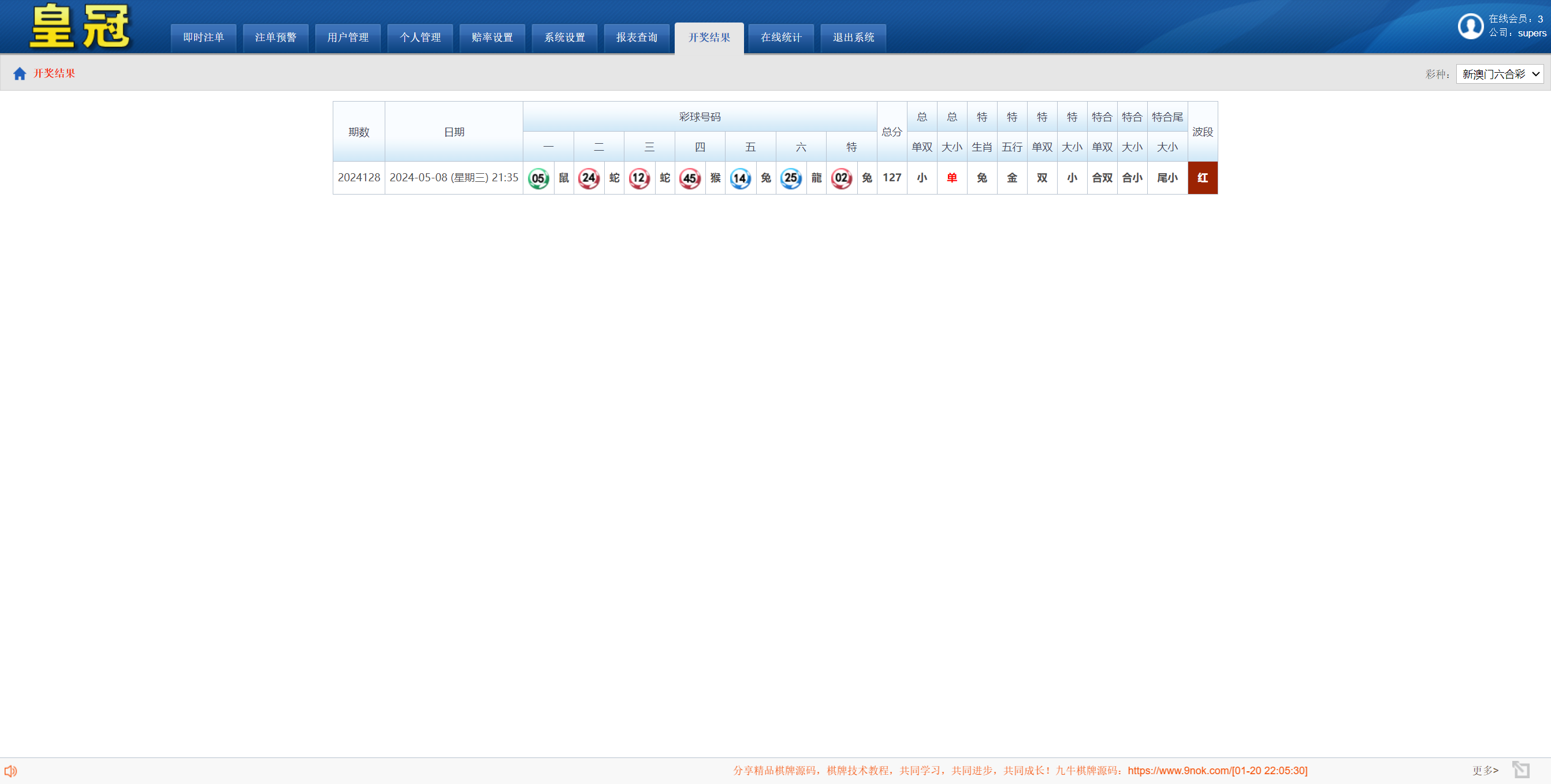Go to the 报表查询 tab
This screenshot has height=784, width=1551.
[637, 38]
